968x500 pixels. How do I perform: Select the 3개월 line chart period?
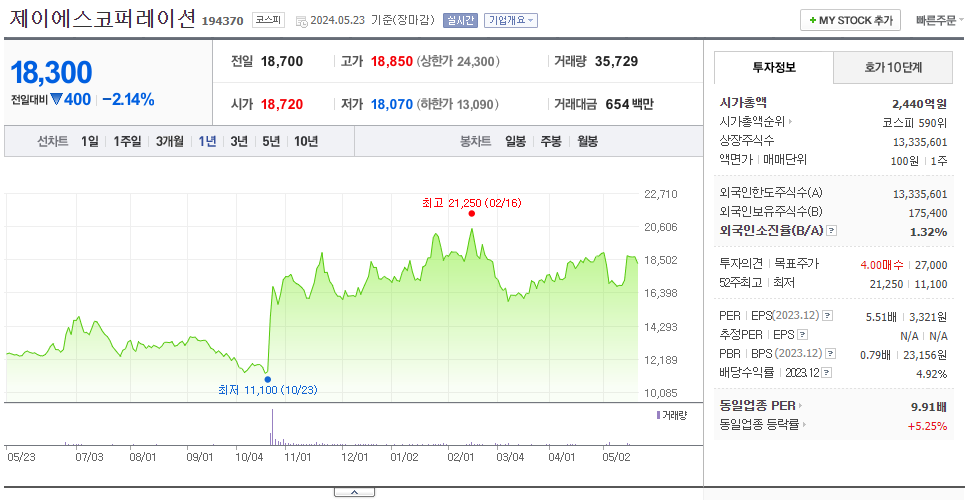click(x=170, y=141)
